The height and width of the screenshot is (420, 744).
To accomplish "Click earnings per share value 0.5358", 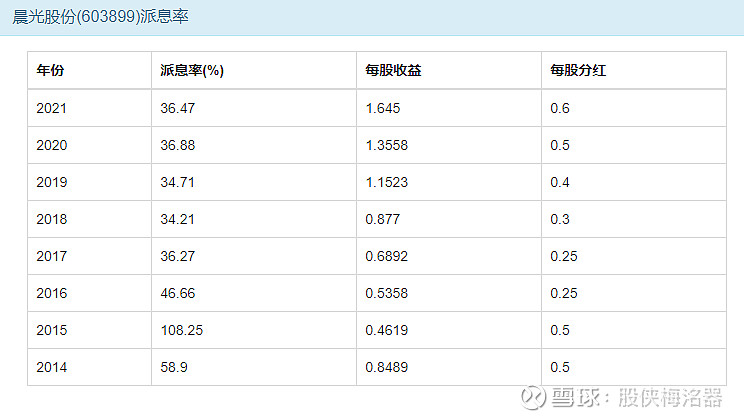I will pos(387,293).
